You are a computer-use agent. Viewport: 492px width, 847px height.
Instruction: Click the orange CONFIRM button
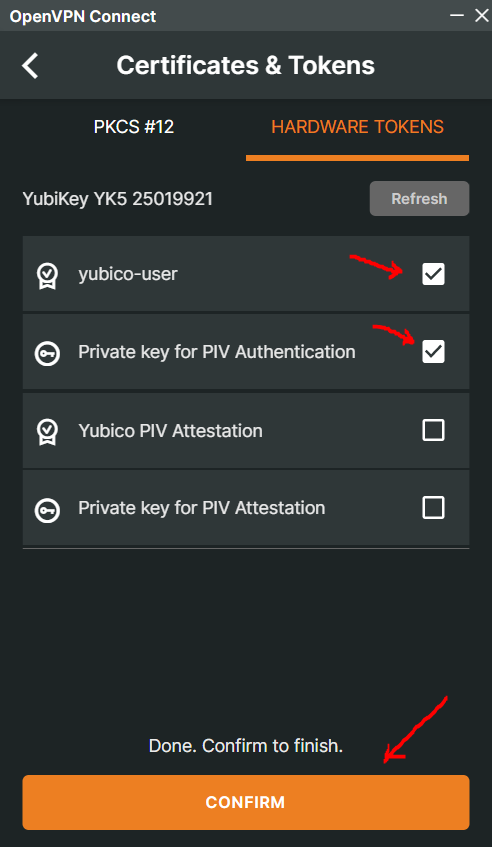[x=246, y=802]
